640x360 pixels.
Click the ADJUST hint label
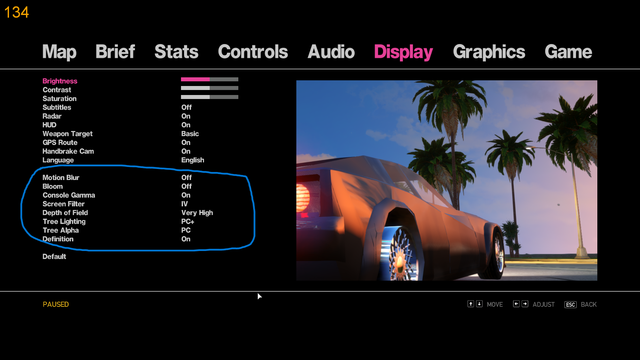(544, 304)
